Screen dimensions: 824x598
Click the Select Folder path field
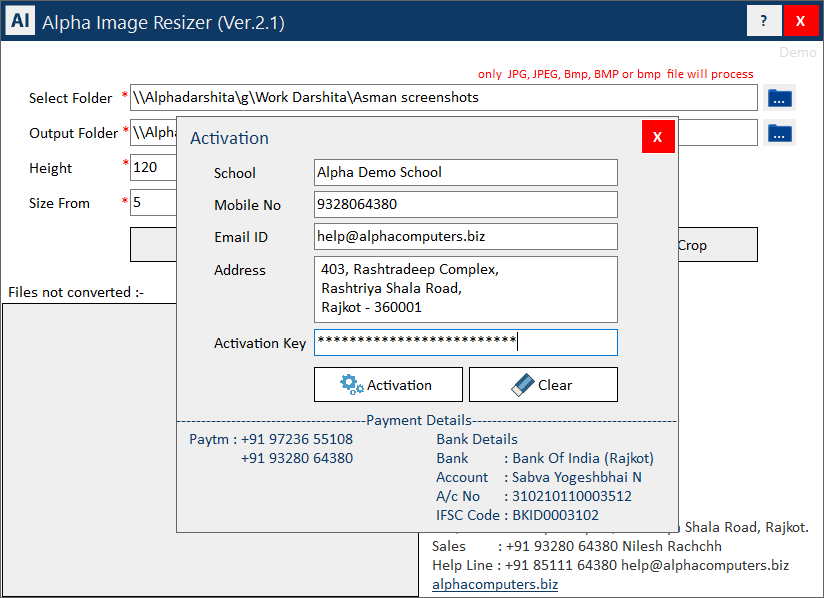click(x=443, y=98)
